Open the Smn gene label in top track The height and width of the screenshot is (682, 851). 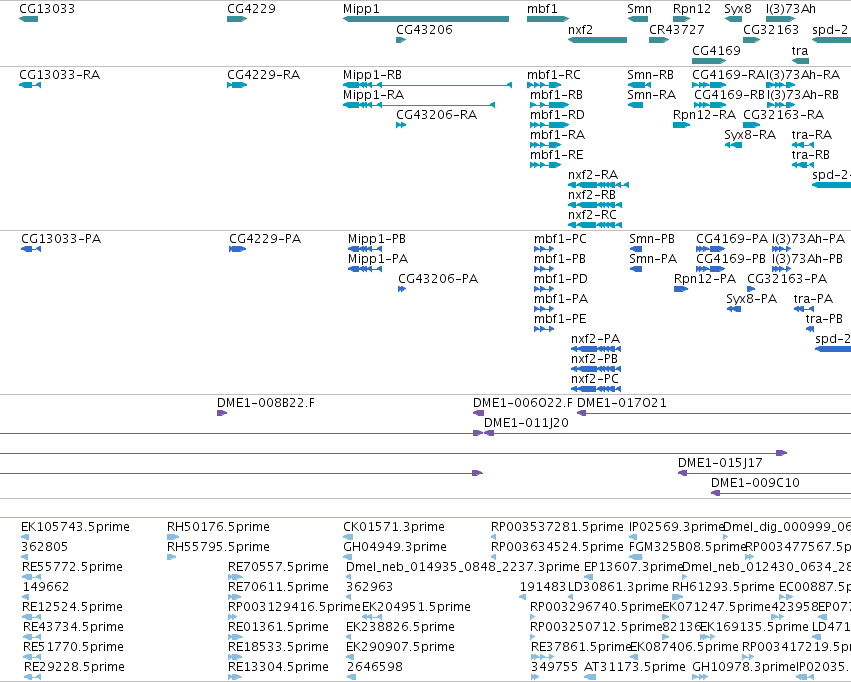tap(639, 9)
